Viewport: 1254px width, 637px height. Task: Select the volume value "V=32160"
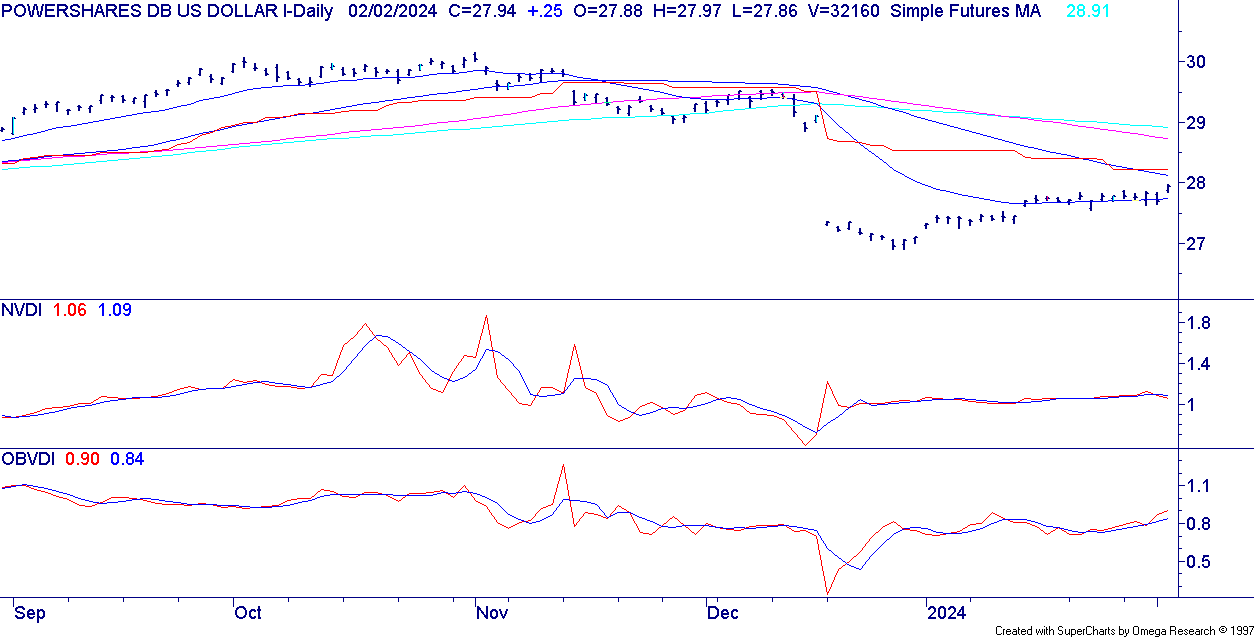click(843, 11)
